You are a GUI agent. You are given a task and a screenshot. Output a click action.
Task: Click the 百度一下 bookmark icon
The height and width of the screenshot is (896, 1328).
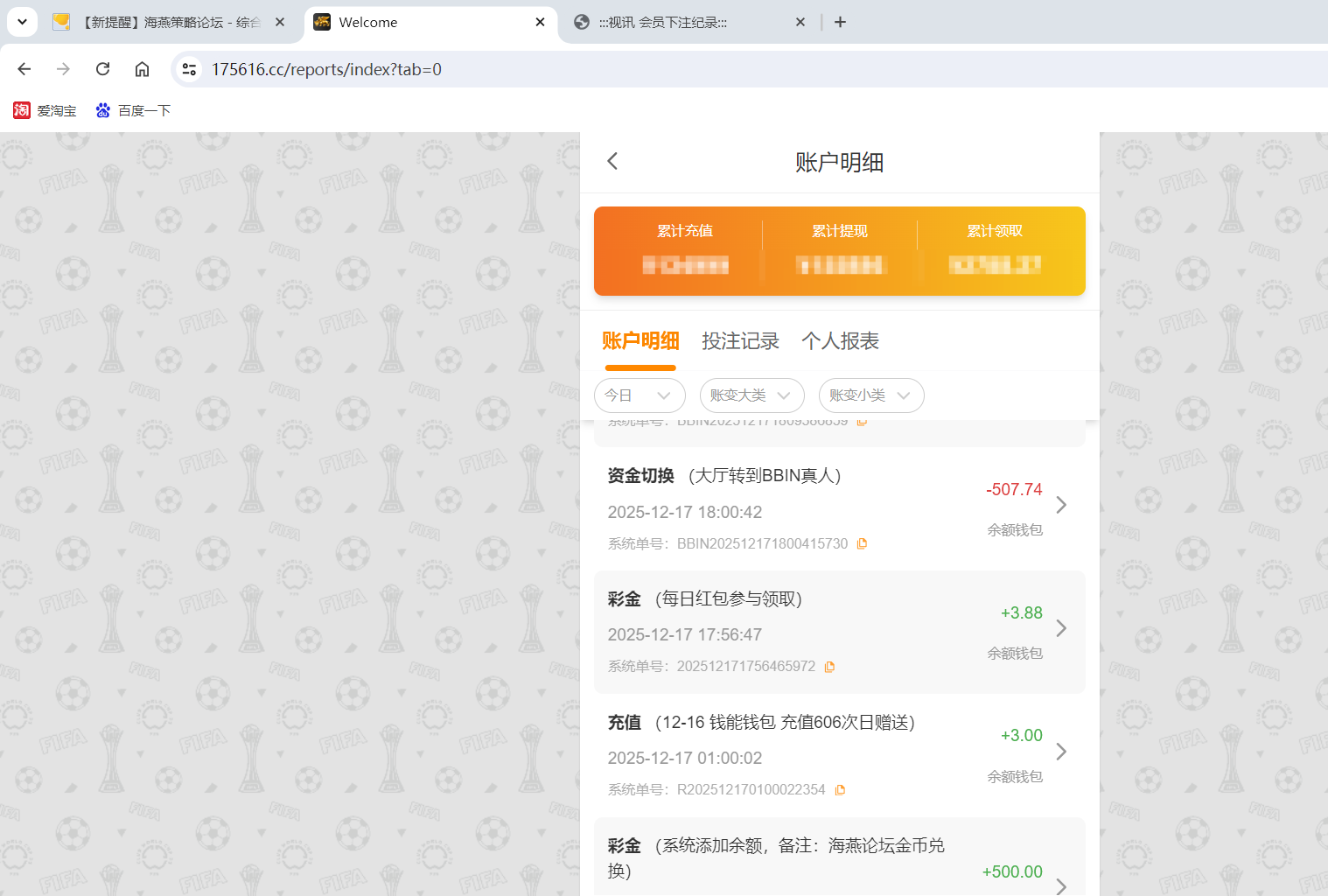pyautogui.click(x=102, y=110)
